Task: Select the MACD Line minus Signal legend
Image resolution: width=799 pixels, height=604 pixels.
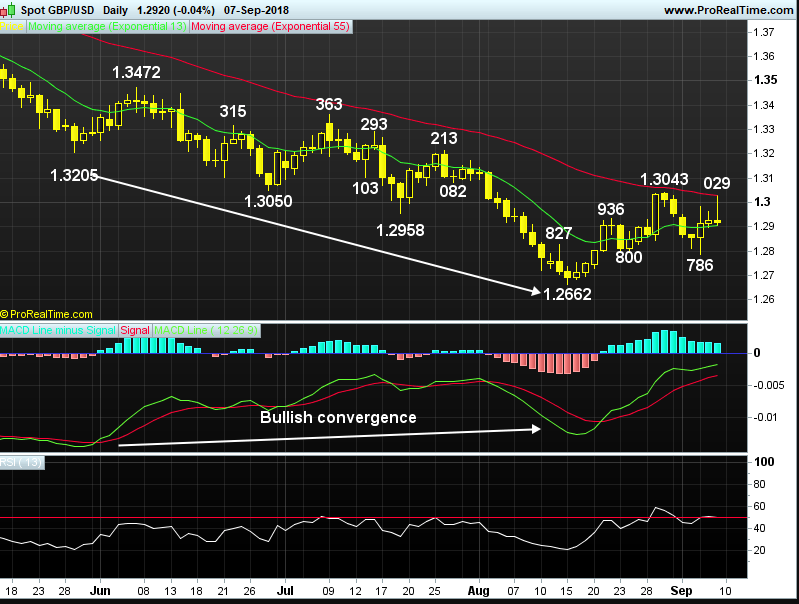Action: pyautogui.click(x=59, y=330)
